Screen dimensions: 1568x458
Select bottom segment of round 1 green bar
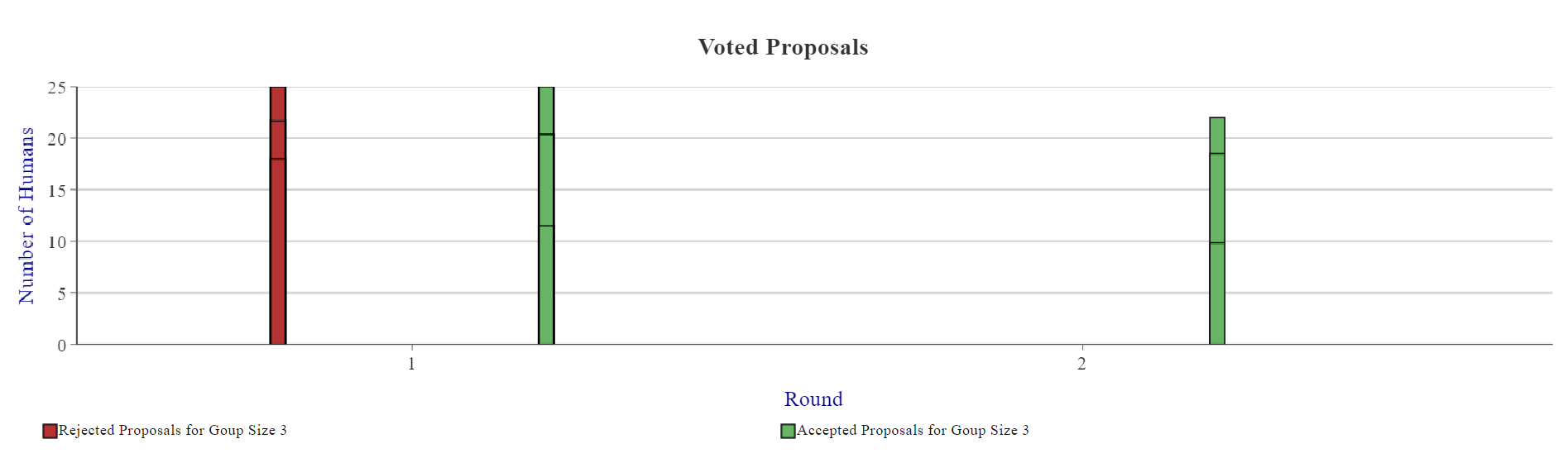tap(546, 285)
